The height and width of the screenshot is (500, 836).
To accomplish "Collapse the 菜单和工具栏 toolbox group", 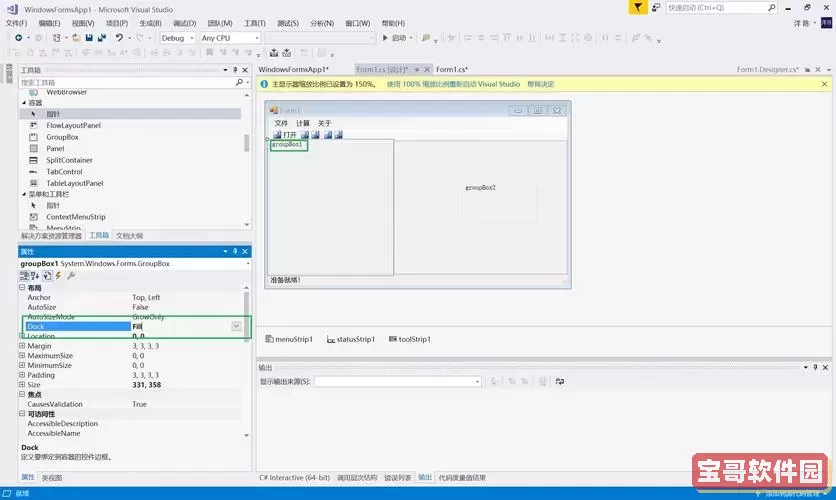I will pos(23,194).
